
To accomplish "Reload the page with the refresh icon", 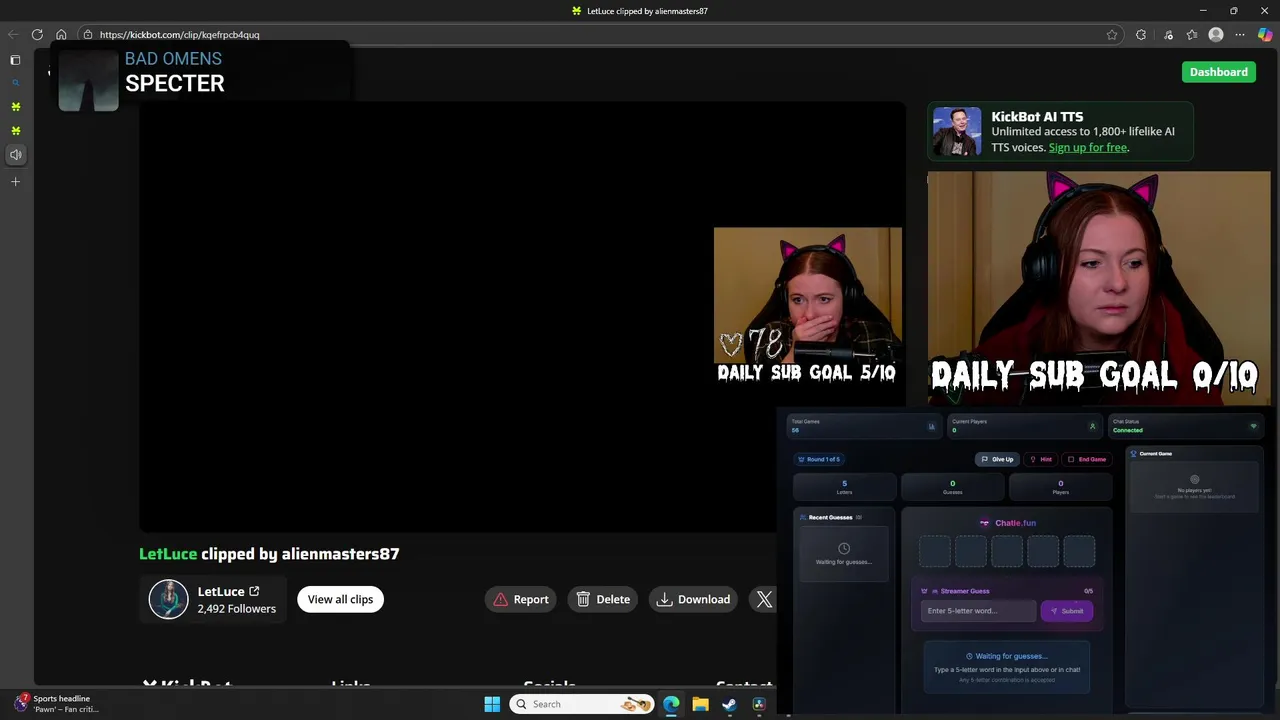I will [37, 35].
